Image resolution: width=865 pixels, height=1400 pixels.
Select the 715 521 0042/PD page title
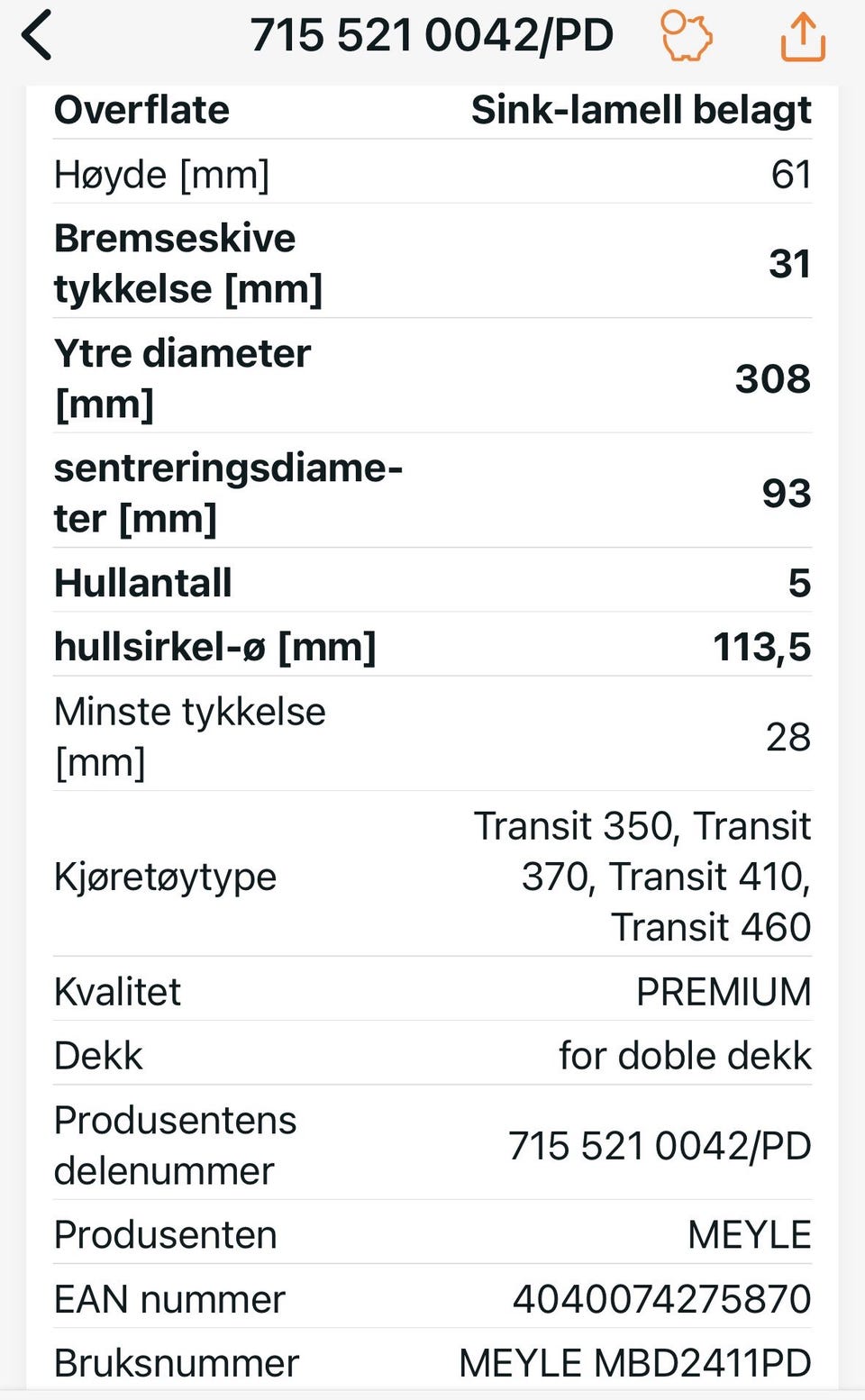pos(432,37)
